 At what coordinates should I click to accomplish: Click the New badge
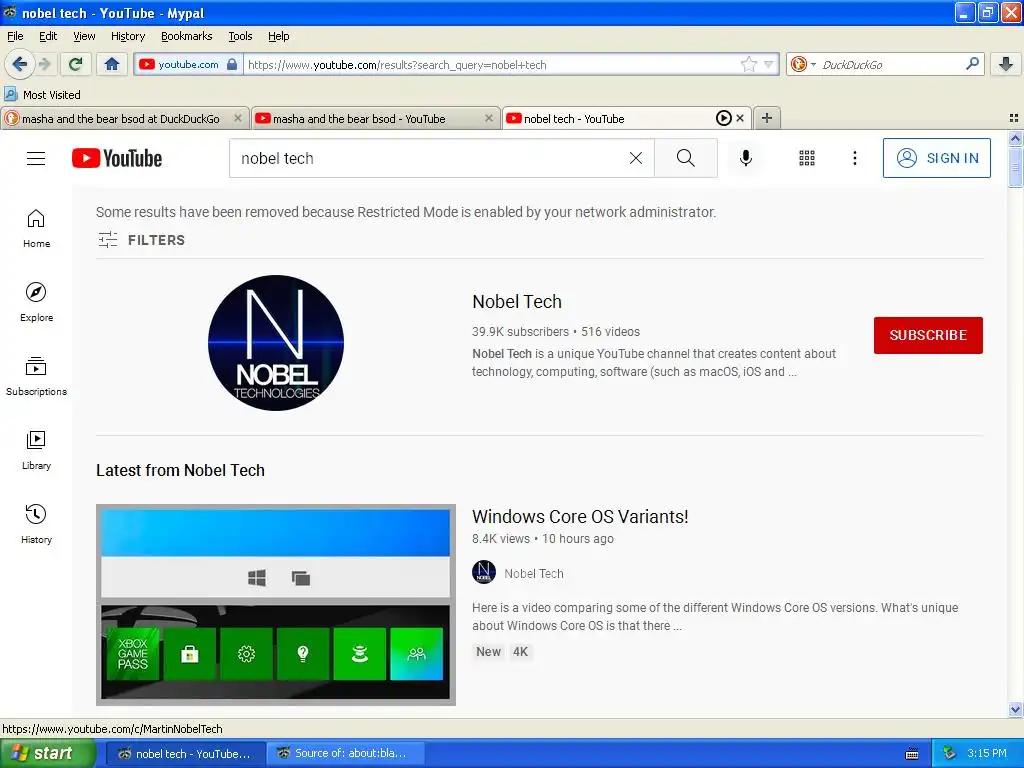pyautogui.click(x=488, y=652)
